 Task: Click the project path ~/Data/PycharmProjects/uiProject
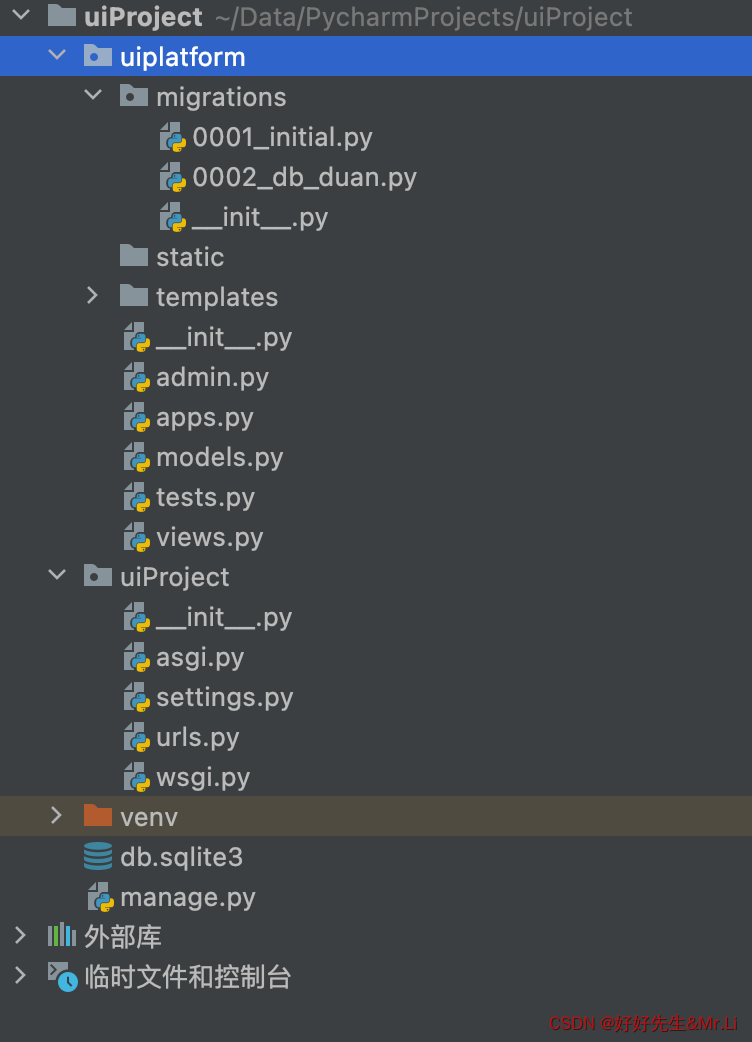pyautogui.click(x=424, y=17)
